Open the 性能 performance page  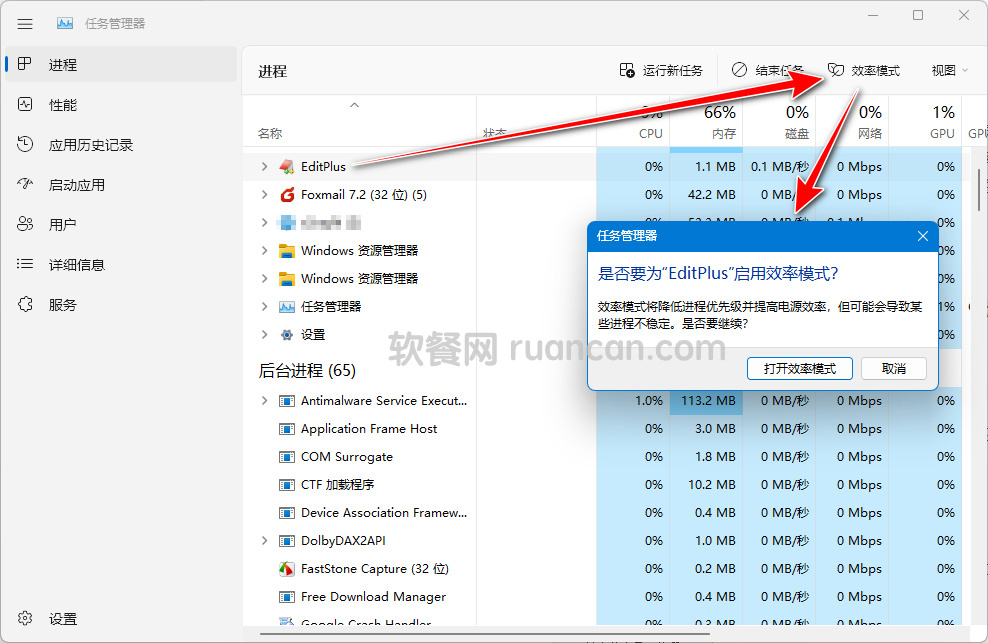(62, 105)
